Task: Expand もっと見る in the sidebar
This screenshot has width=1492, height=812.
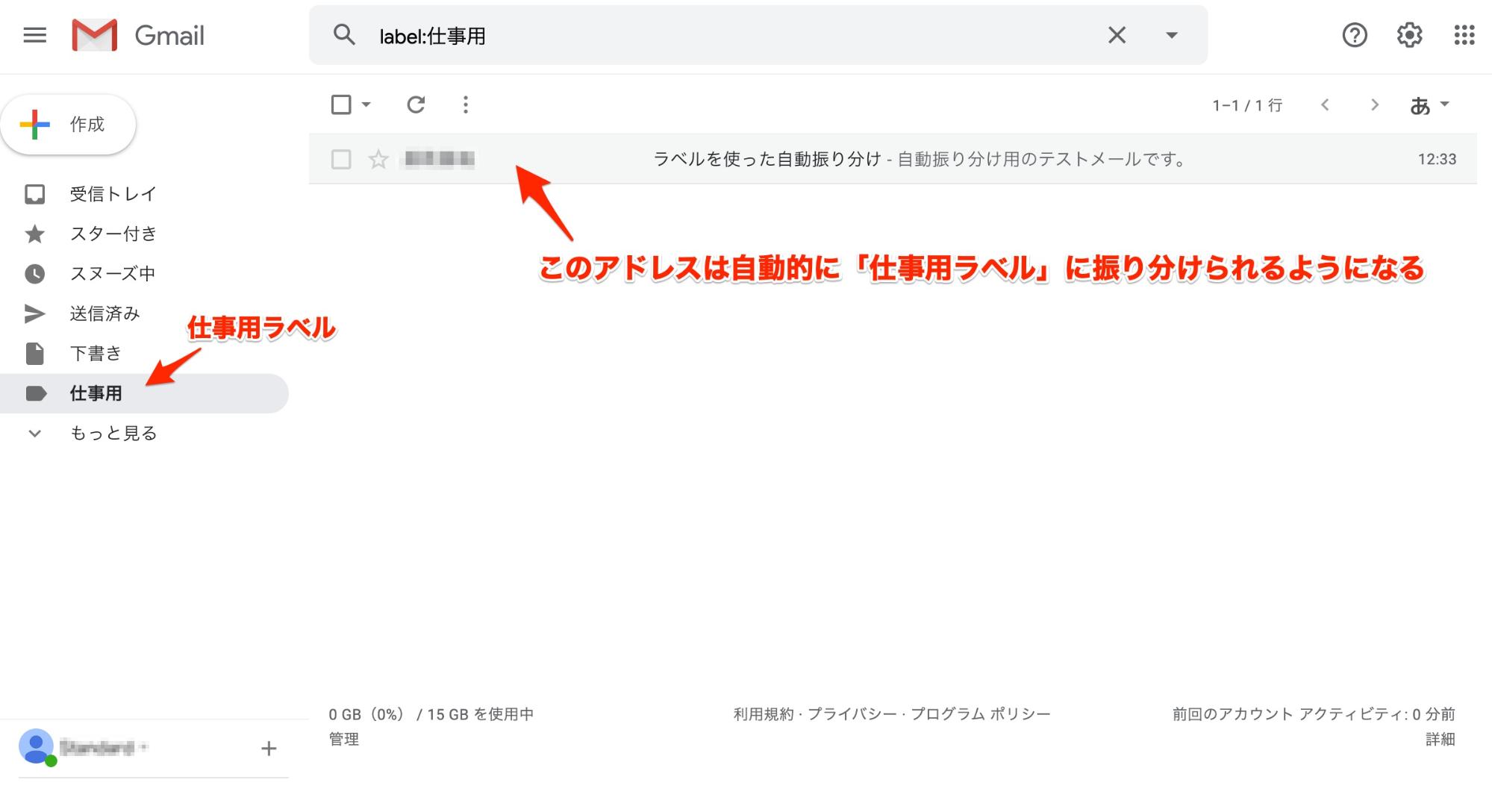Action: pyautogui.click(x=112, y=433)
